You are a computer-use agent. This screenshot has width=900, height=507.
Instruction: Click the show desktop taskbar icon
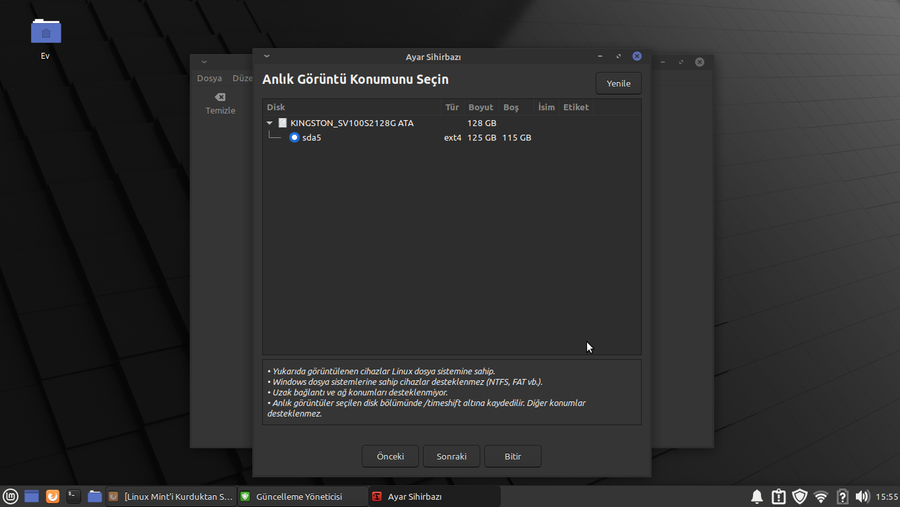tap(32, 497)
